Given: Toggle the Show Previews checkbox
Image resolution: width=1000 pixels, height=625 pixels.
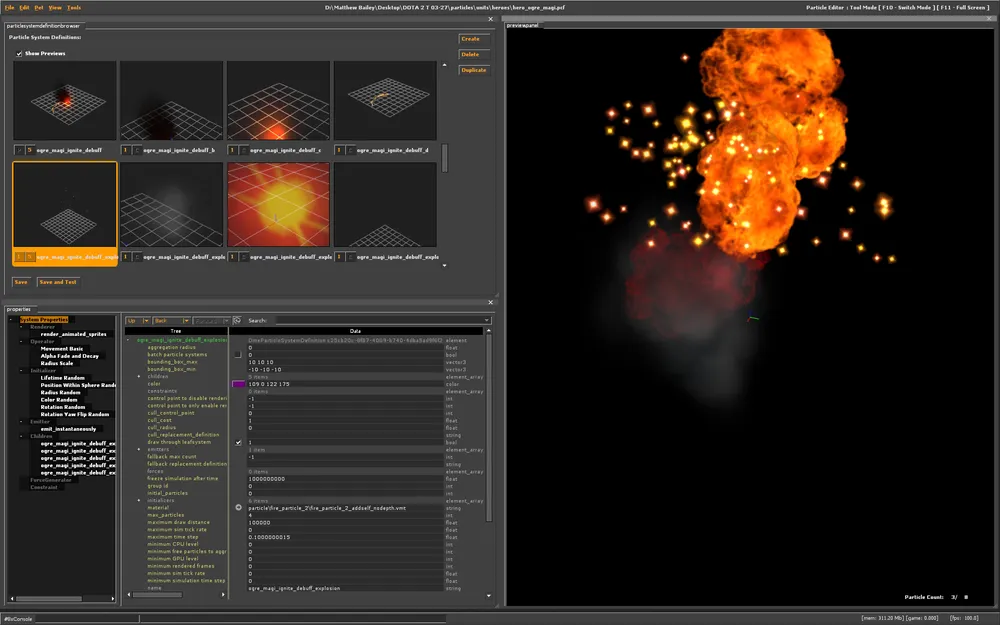Looking at the screenshot, I should 19,53.
